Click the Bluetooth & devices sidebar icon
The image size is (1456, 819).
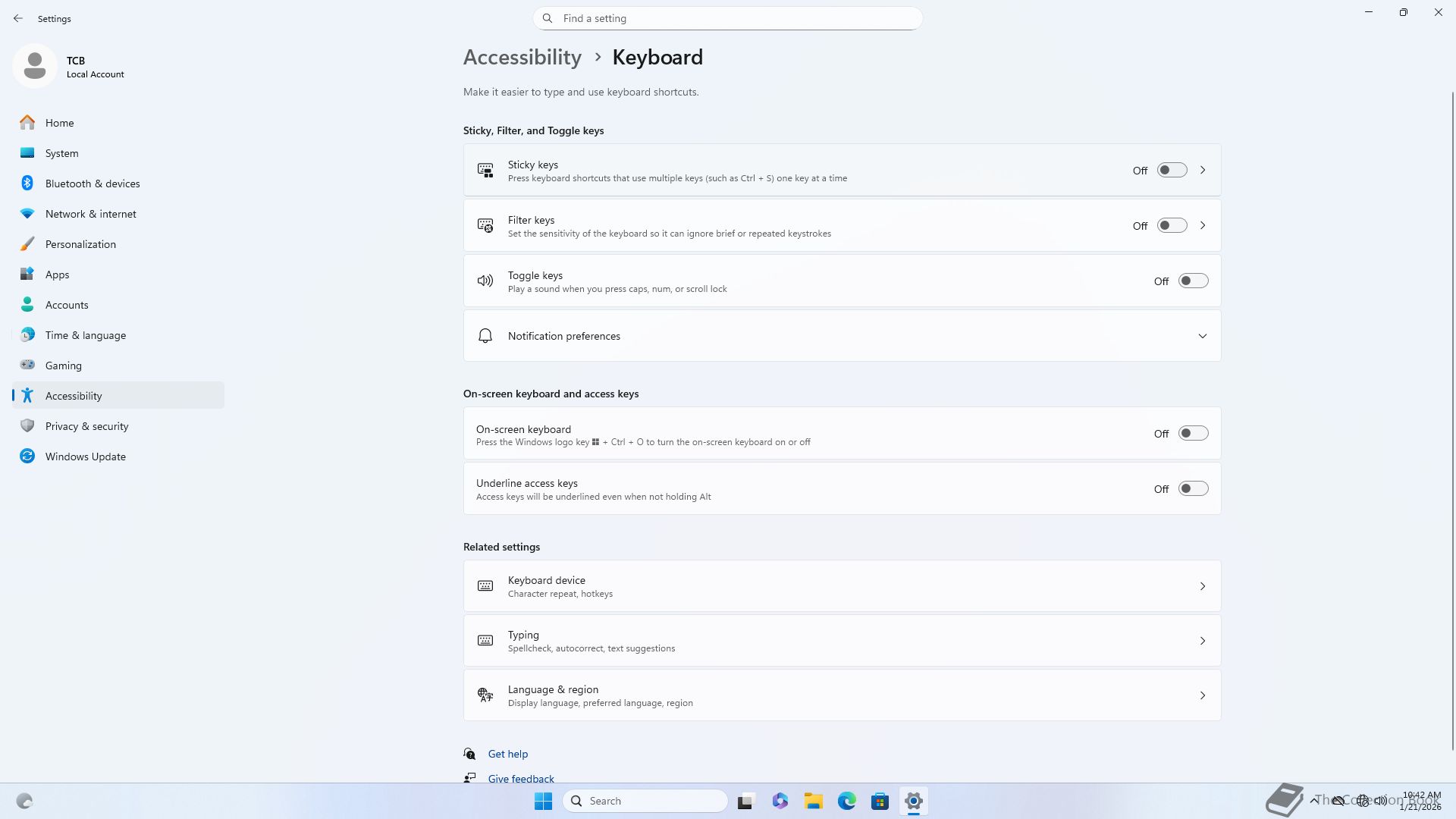(27, 184)
